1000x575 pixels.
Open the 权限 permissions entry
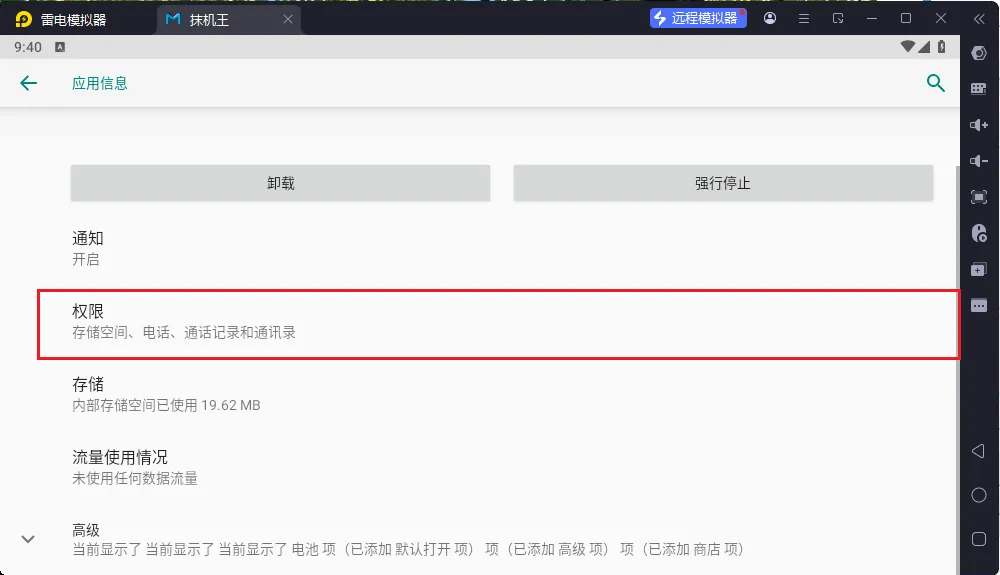[498, 323]
